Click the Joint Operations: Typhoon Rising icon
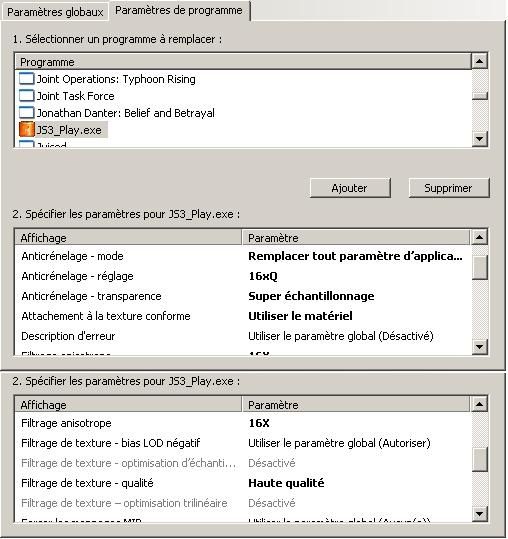 [26, 79]
